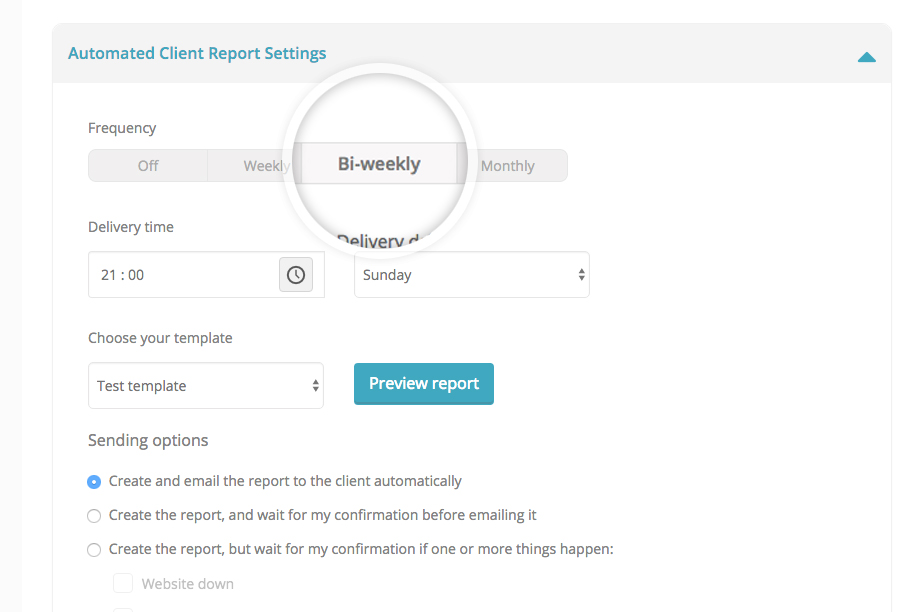Open the Test template dropdown
919x612 pixels.
[205, 386]
